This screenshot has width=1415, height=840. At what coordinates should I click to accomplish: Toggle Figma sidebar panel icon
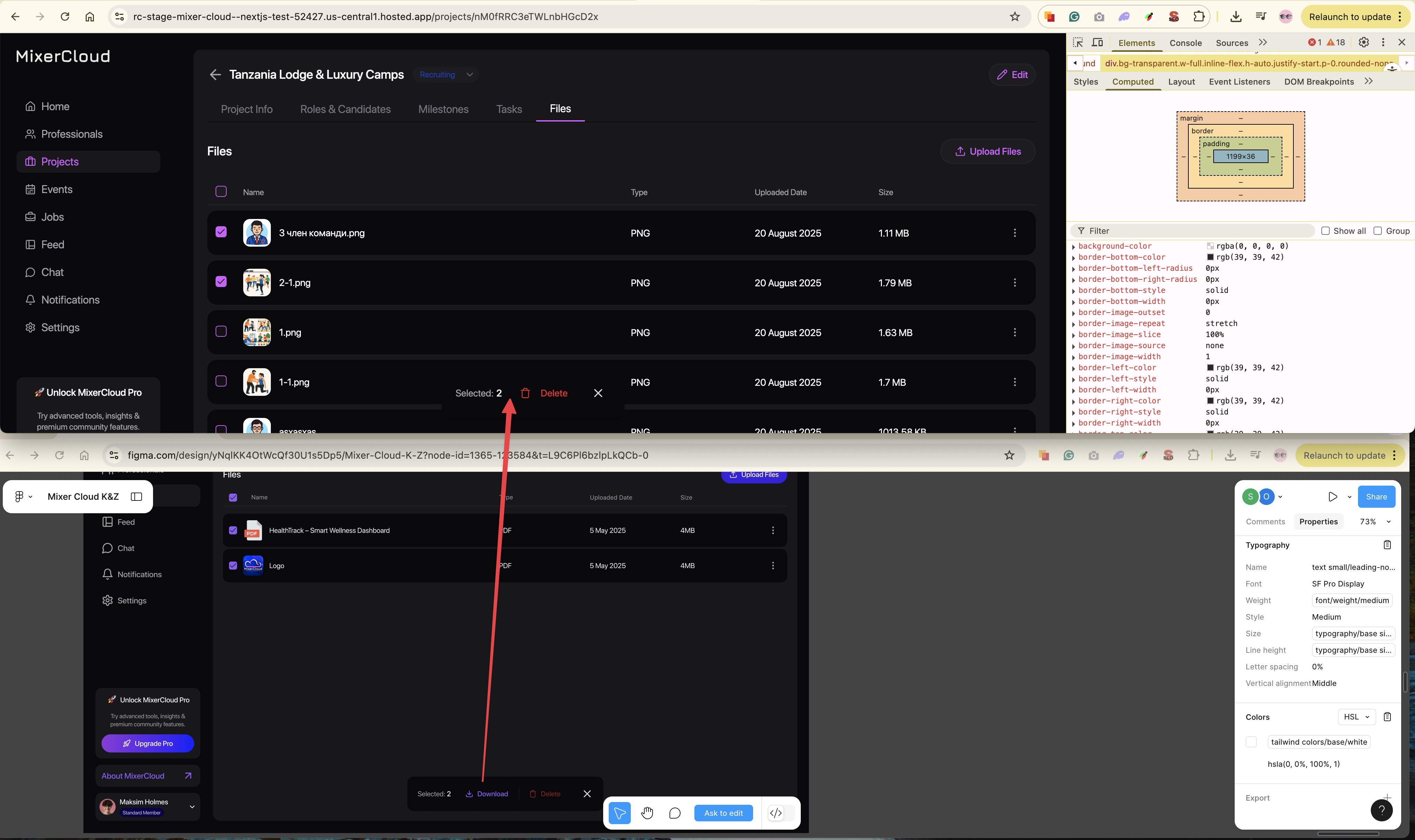click(136, 496)
